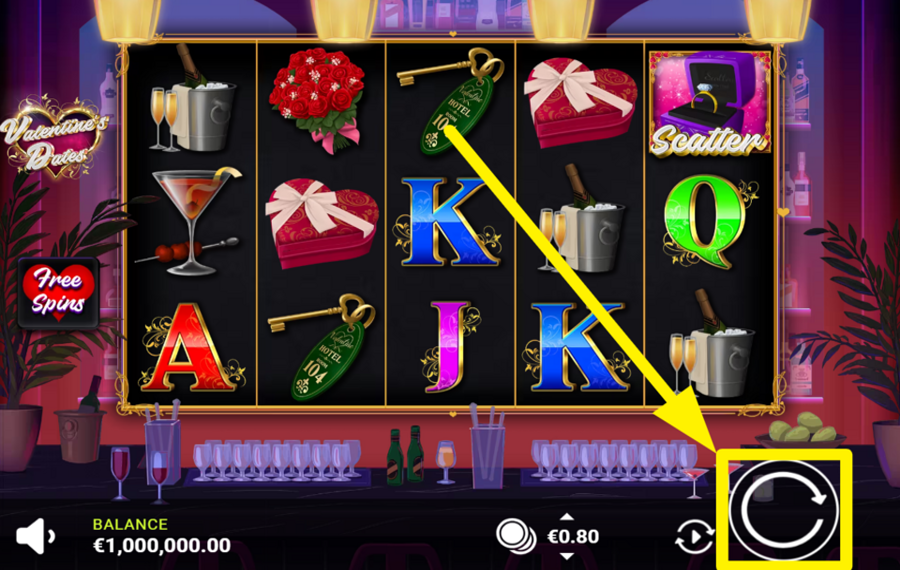
Task: Select the Scatter ring box symbol
Action: click(x=709, y=103)
